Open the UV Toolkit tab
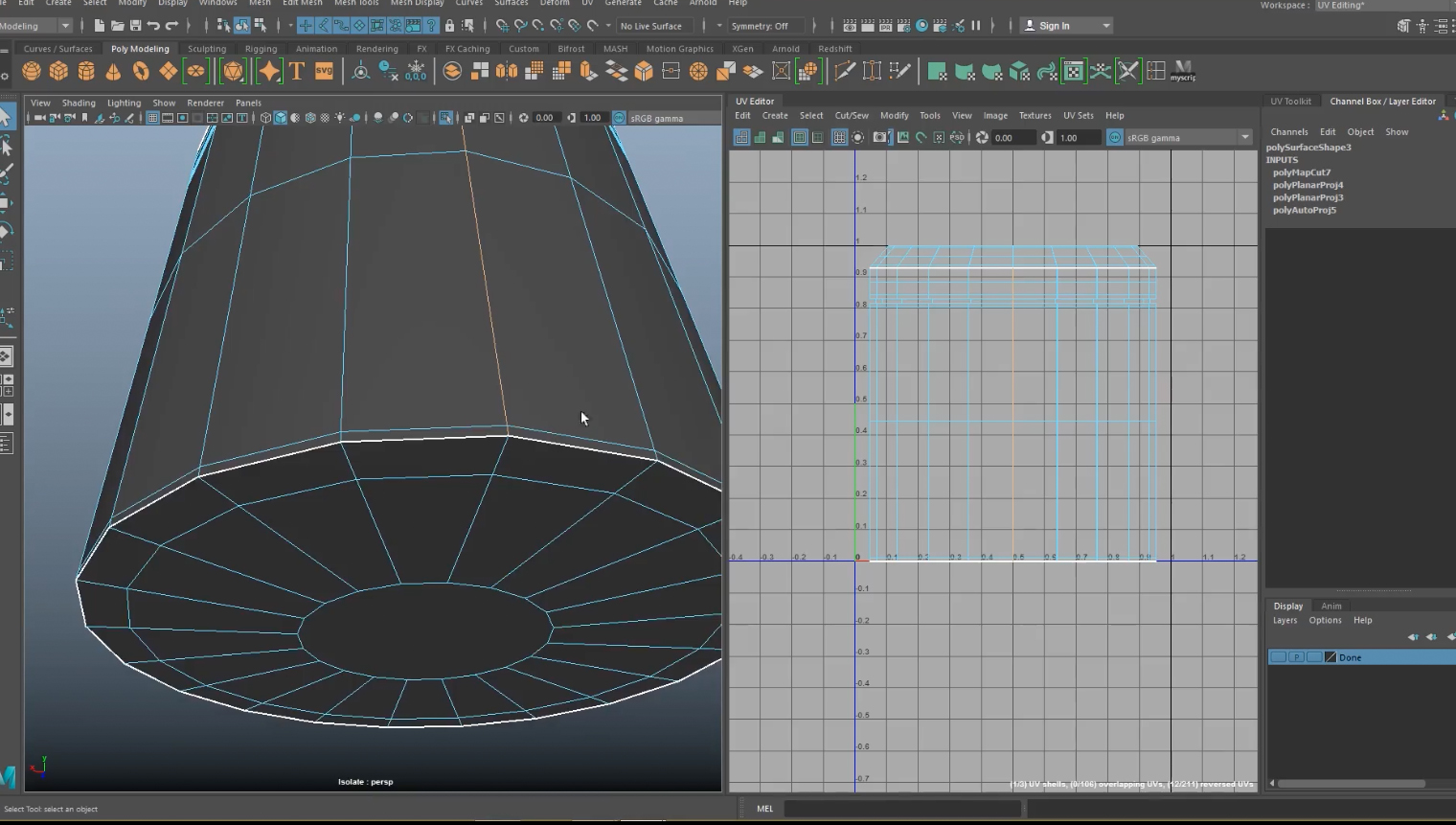Viewport: 1456px width, 825px height. coord(1290,101)
